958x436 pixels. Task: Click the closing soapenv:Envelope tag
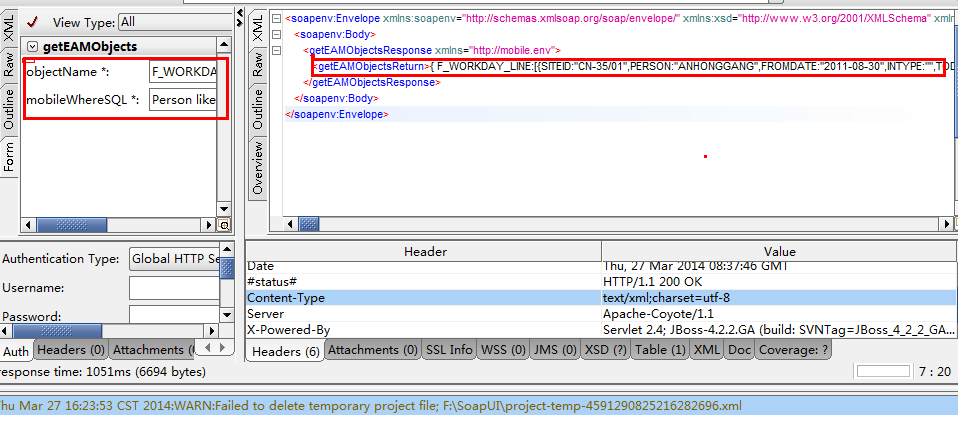[x=337, y=114]
